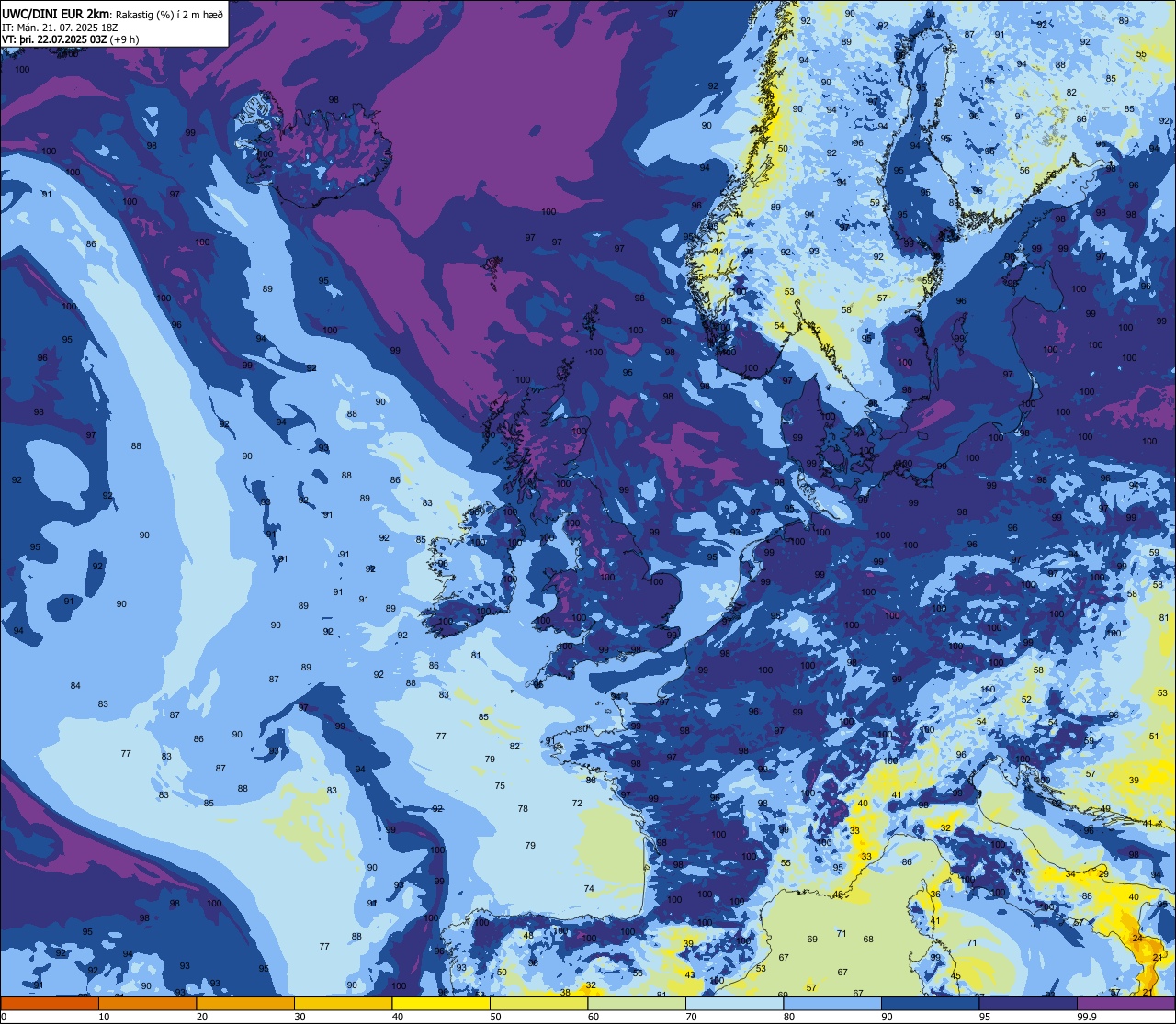Click the 'UWC/DINI EUR 2km' title text
This screenshot has width=1176, height=1024.
click(x=55, y=13)
